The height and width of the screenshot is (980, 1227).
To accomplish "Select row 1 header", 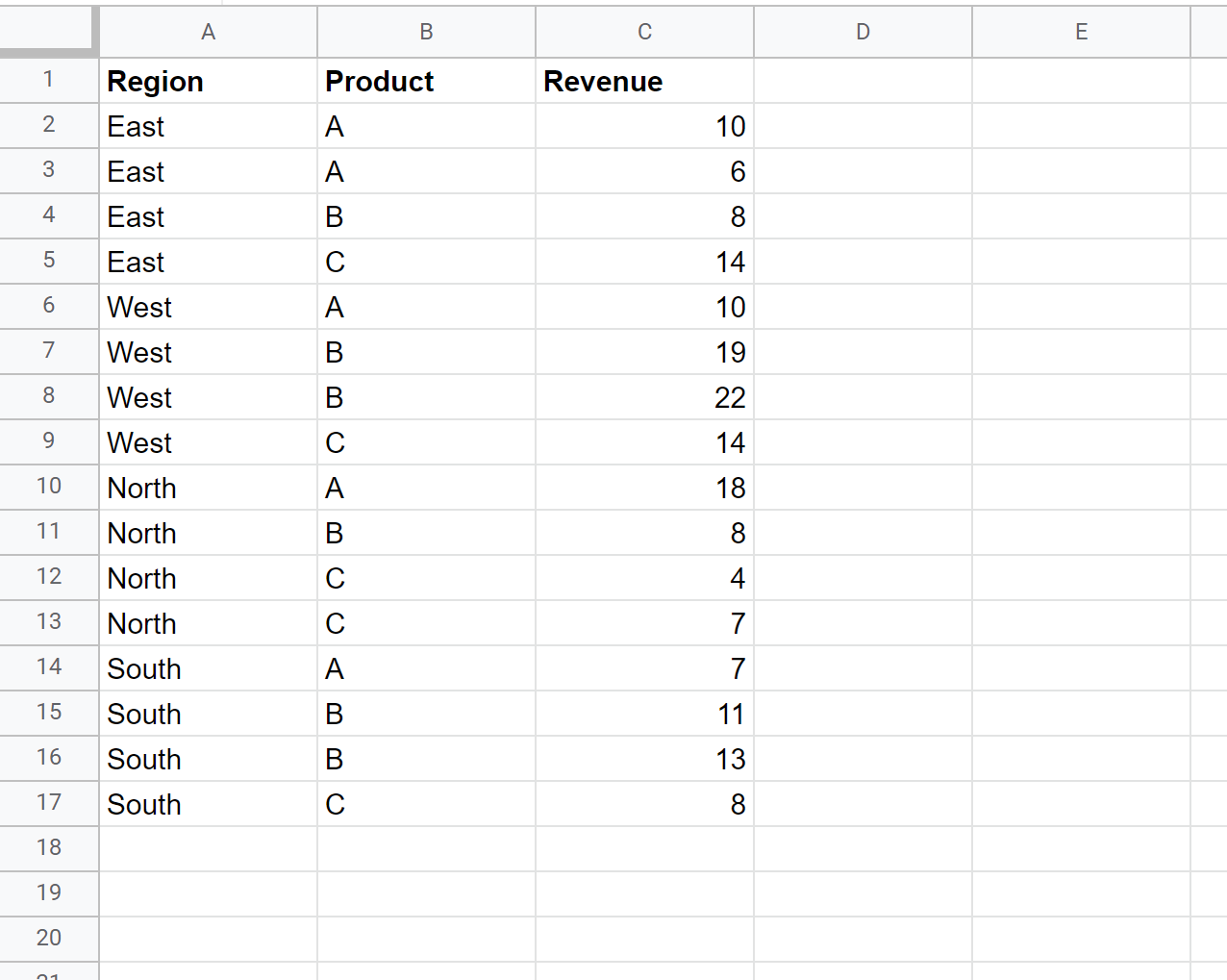I will (49, 81).
